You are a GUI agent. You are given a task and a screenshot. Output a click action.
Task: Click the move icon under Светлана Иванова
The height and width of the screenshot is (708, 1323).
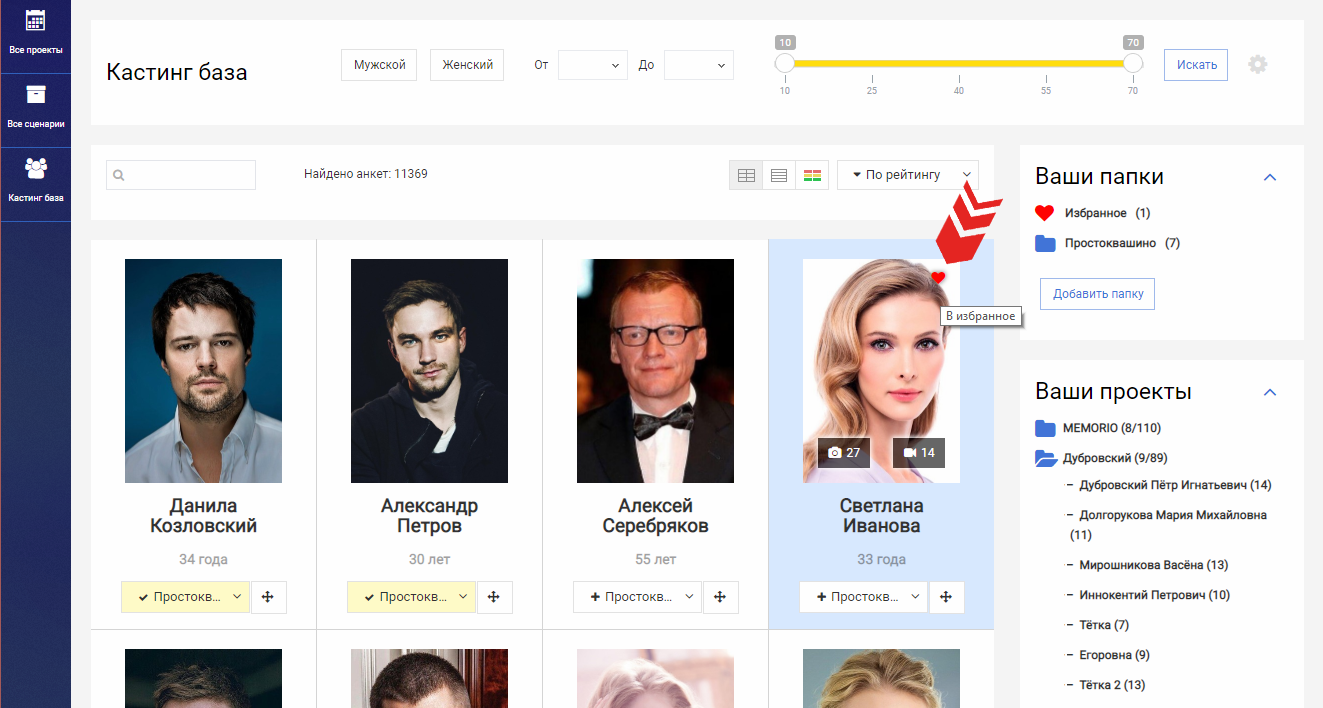click(946, 597)
